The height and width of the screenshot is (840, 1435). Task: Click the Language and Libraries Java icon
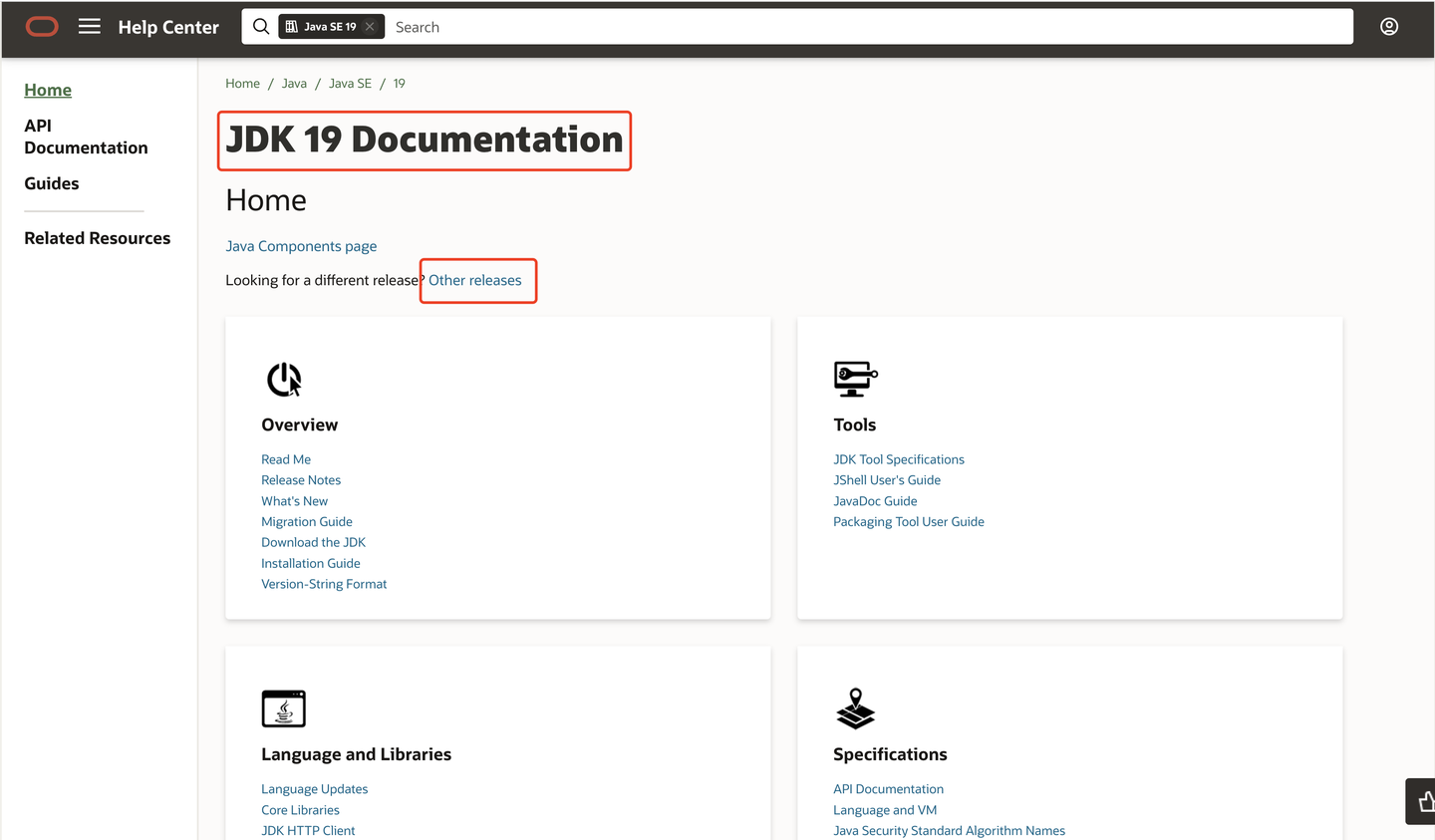coord(284,708)
